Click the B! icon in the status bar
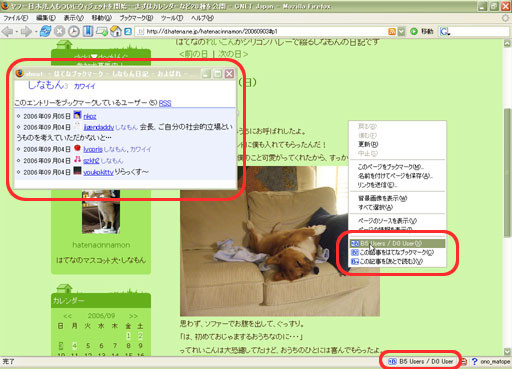 pyautogui.click(x=392, y=362)
